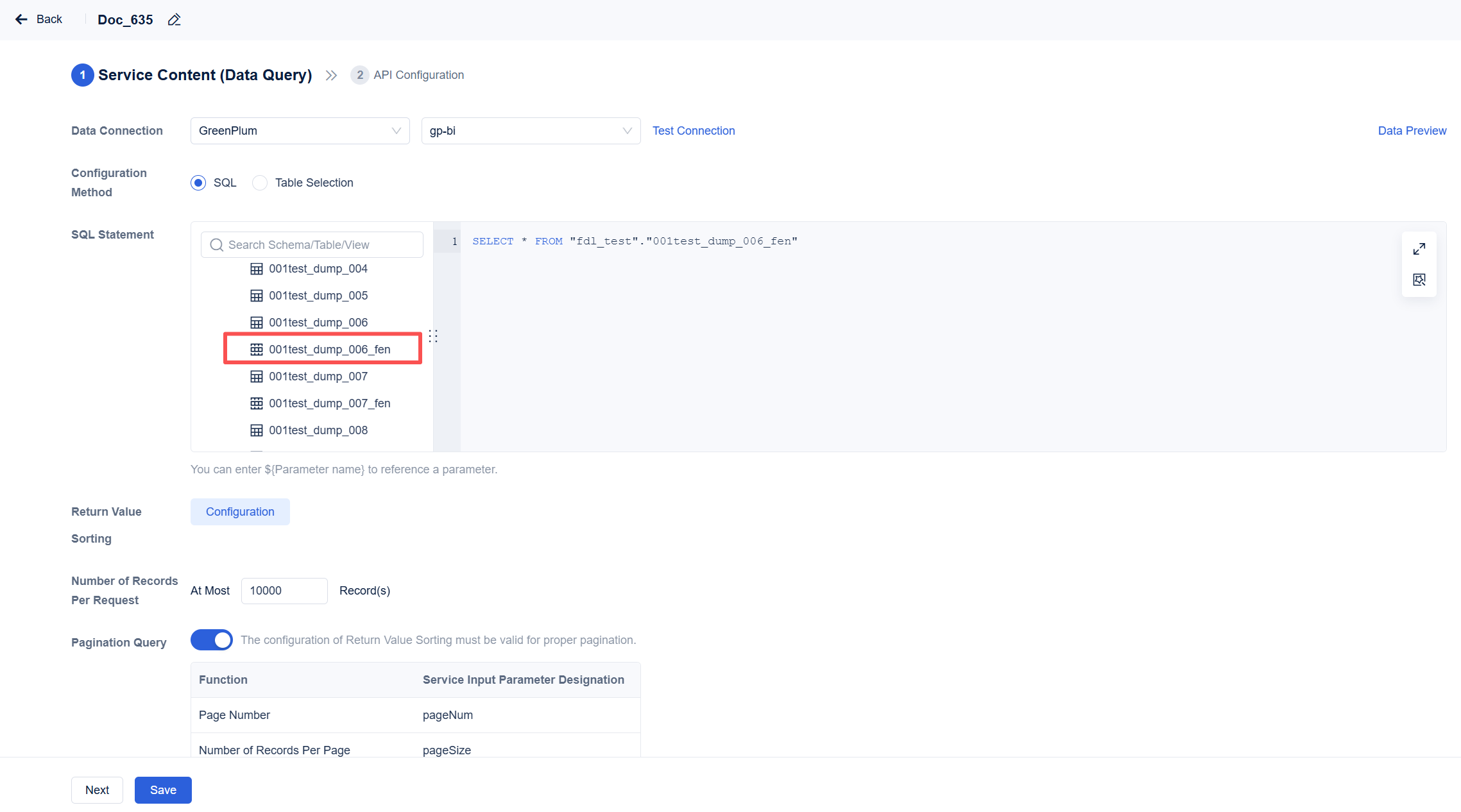Click the format SQL magic-star icon
This screenshot has height=812, width=1461.
pos(1419,279)
